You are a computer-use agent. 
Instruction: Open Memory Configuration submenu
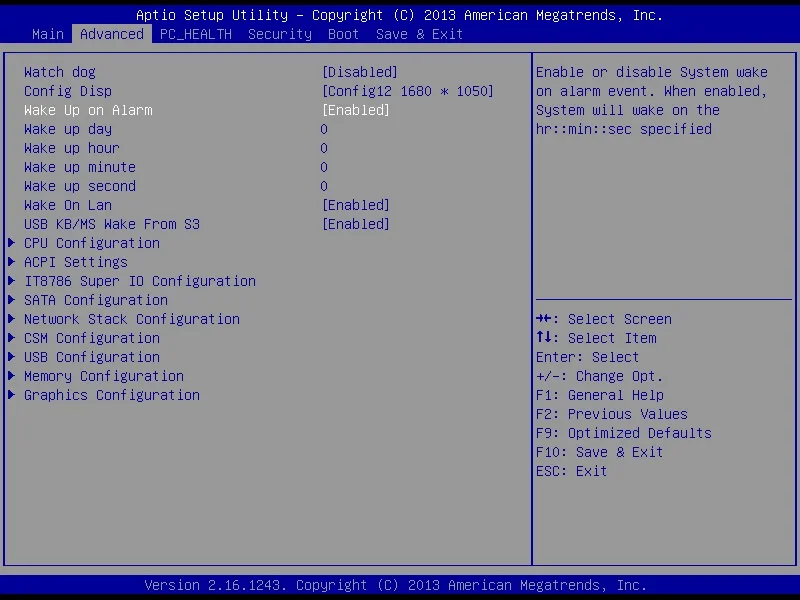click(104, 376)
